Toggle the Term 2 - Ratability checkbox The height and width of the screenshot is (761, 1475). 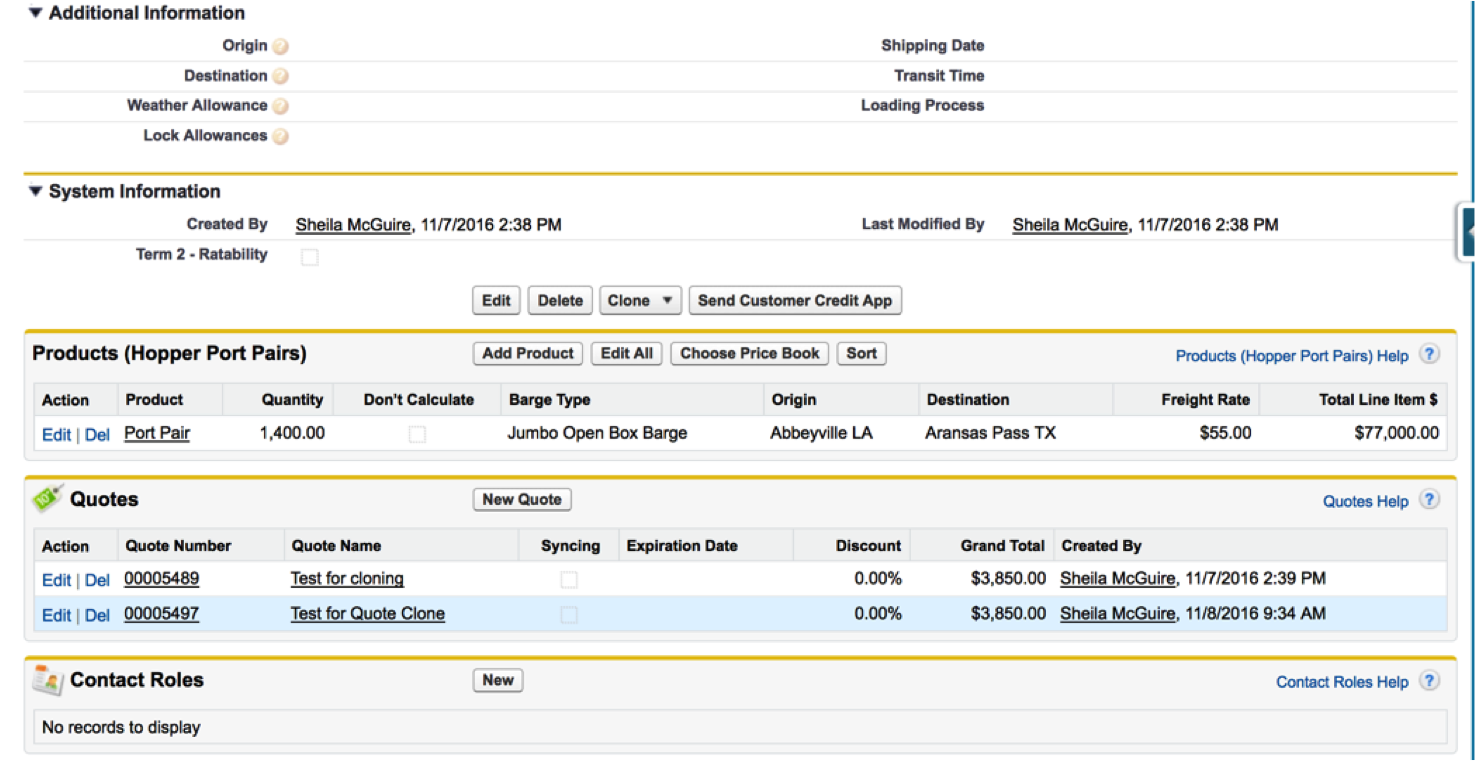pyautogui.click(x=310, y=257)
